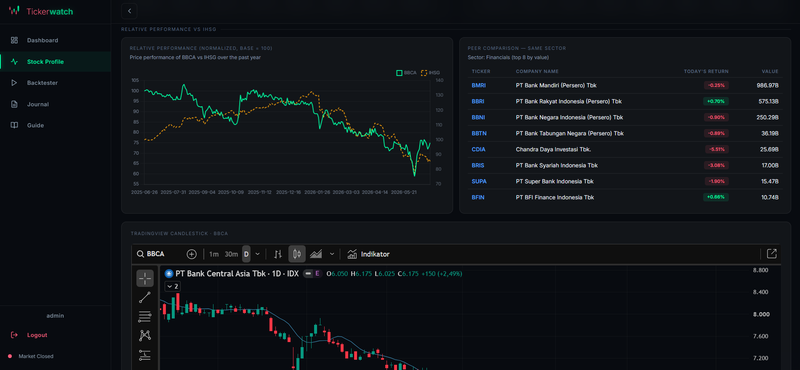This screenshot has width=800, height=370.
Task: Select the Candles chart style icon
Action: (x=297, y=254)
